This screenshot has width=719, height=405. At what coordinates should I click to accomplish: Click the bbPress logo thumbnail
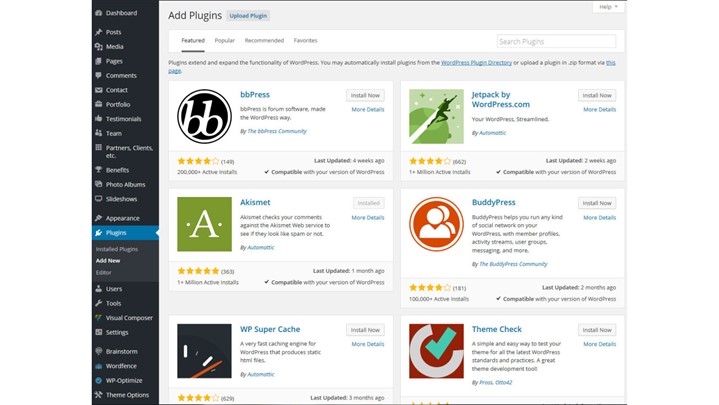(x=205, y=116)
